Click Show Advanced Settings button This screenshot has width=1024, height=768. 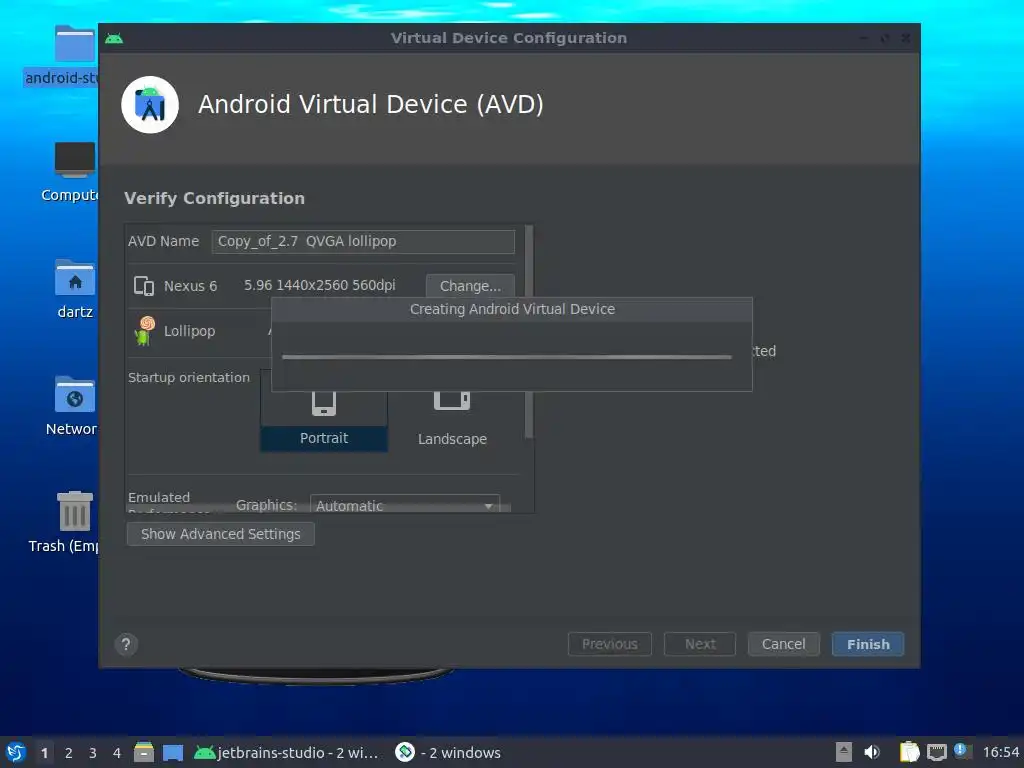tap(221, 534)
